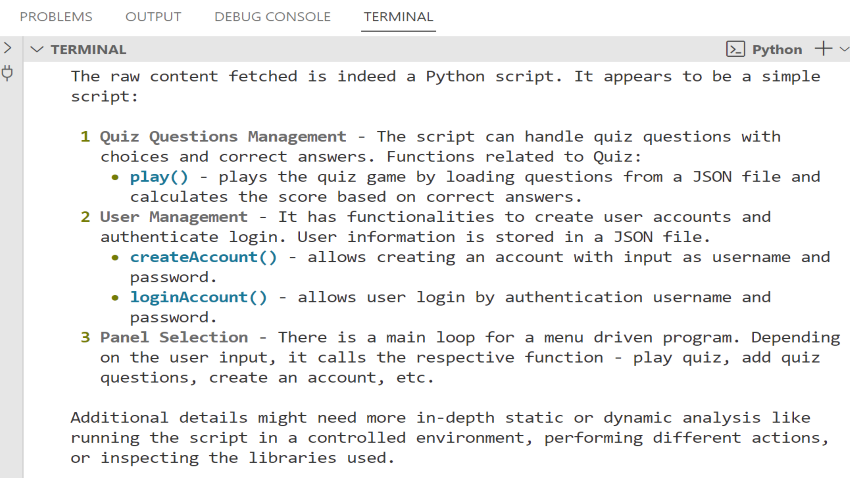Click the TERMINAL panel tab
Viewport: 850px width, 478px height.
[398, 17]
